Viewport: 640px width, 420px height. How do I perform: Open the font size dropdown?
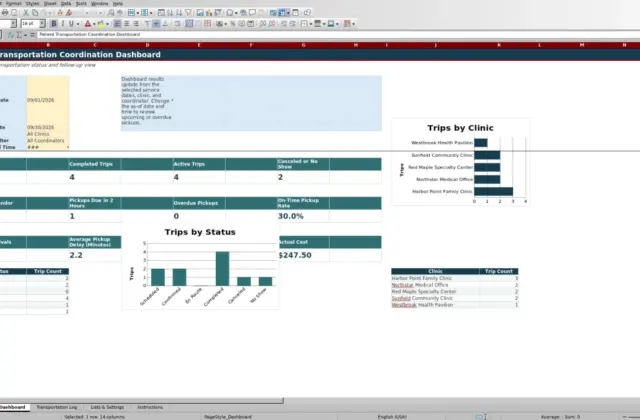[42, 24]
